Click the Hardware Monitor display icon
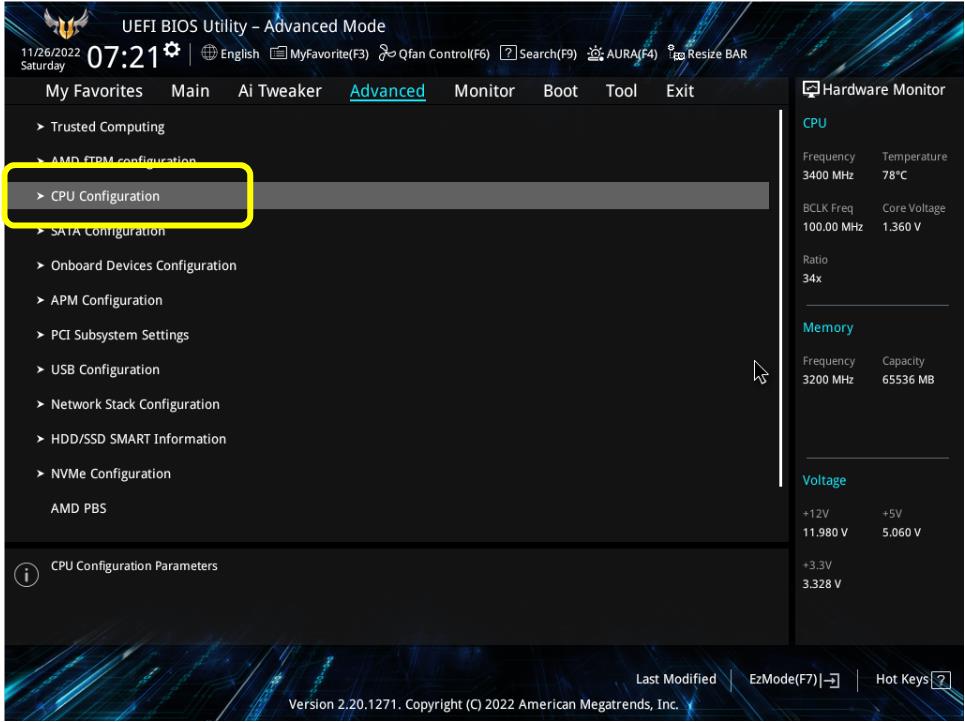This screenshot has width=965, height=722. (x=811, y=90)
